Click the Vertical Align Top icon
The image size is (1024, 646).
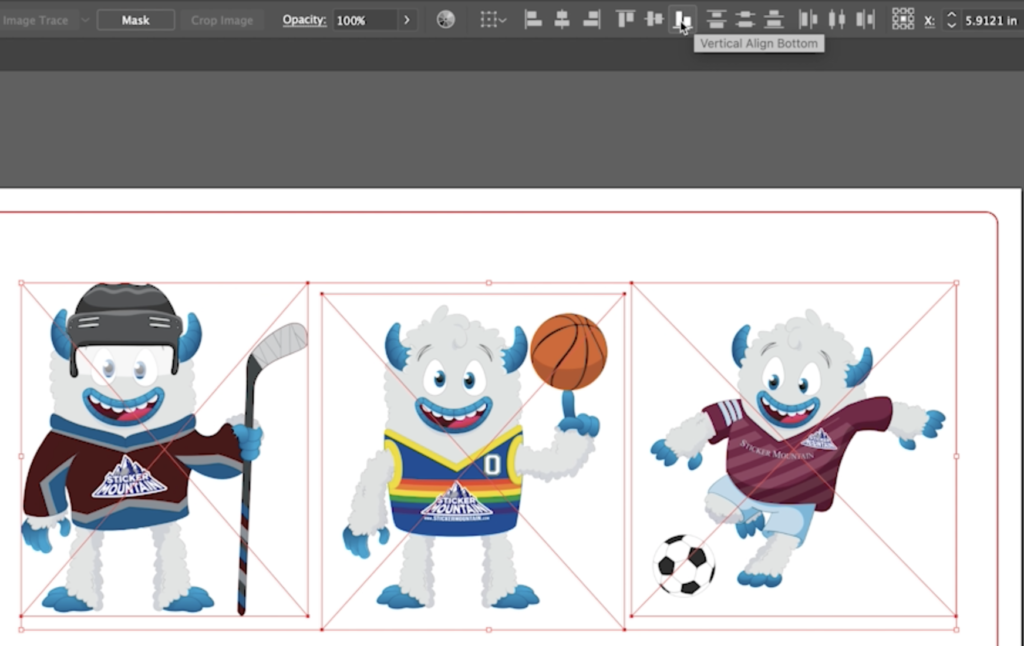click(x=626, y=20)
